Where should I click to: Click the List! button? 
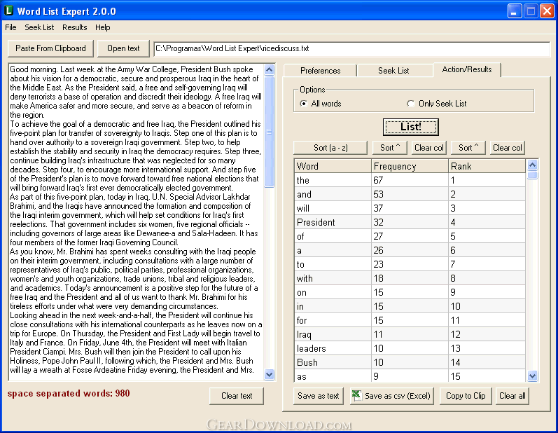(x=411, y=127)
